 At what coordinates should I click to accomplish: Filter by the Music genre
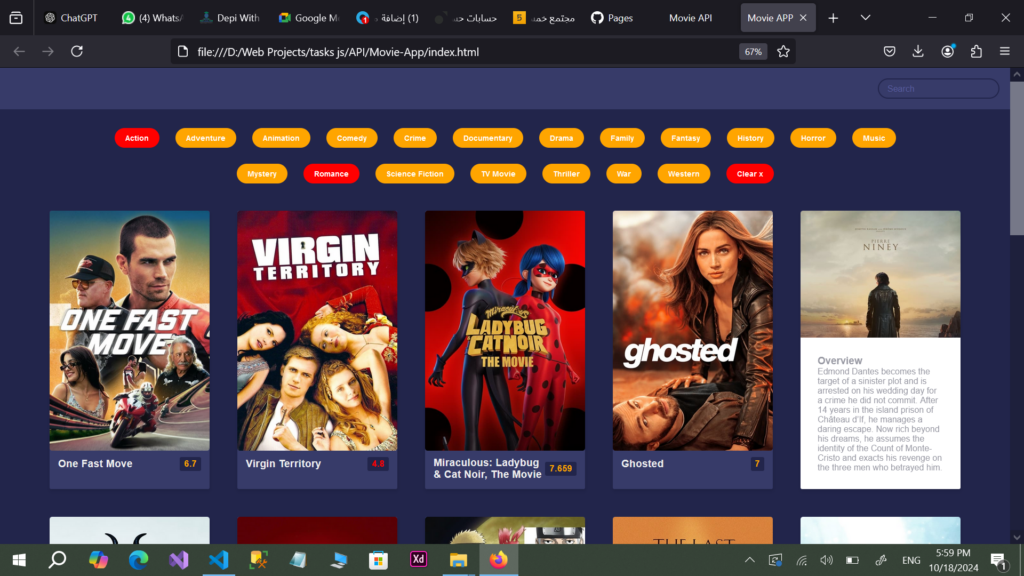coord(874,138)
